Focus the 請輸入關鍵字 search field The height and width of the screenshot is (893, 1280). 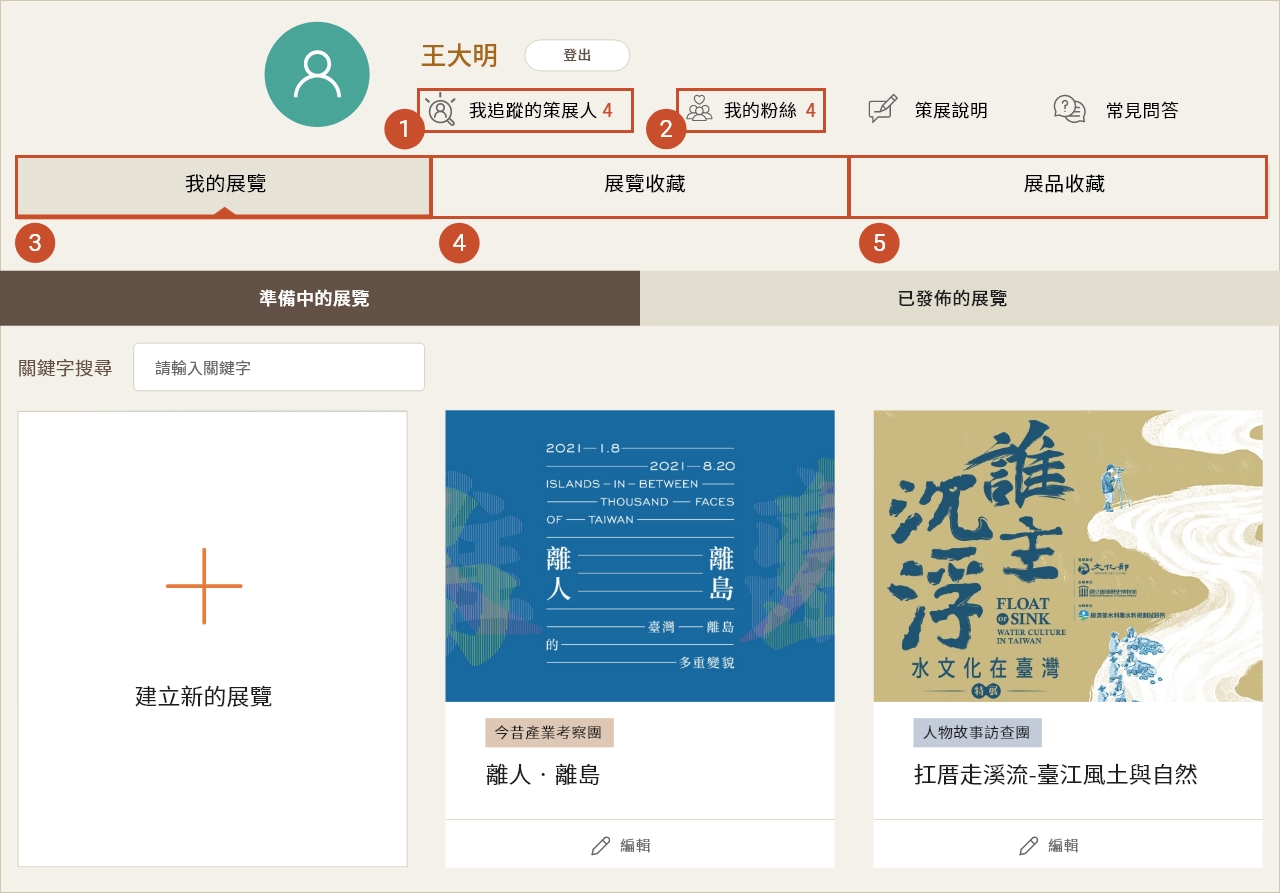tap(279, 367)
